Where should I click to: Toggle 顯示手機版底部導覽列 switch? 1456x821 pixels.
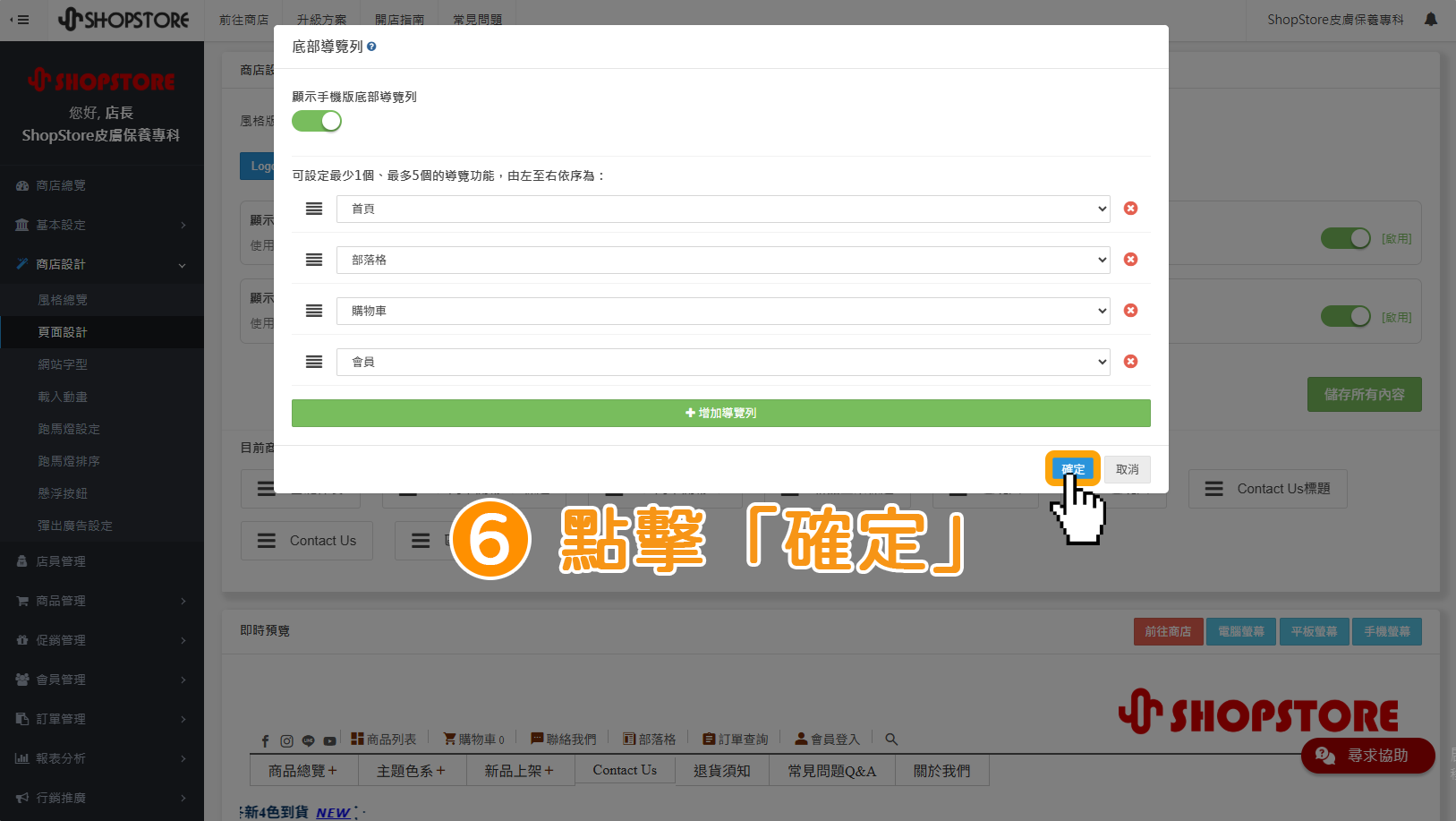click(317, 121)
